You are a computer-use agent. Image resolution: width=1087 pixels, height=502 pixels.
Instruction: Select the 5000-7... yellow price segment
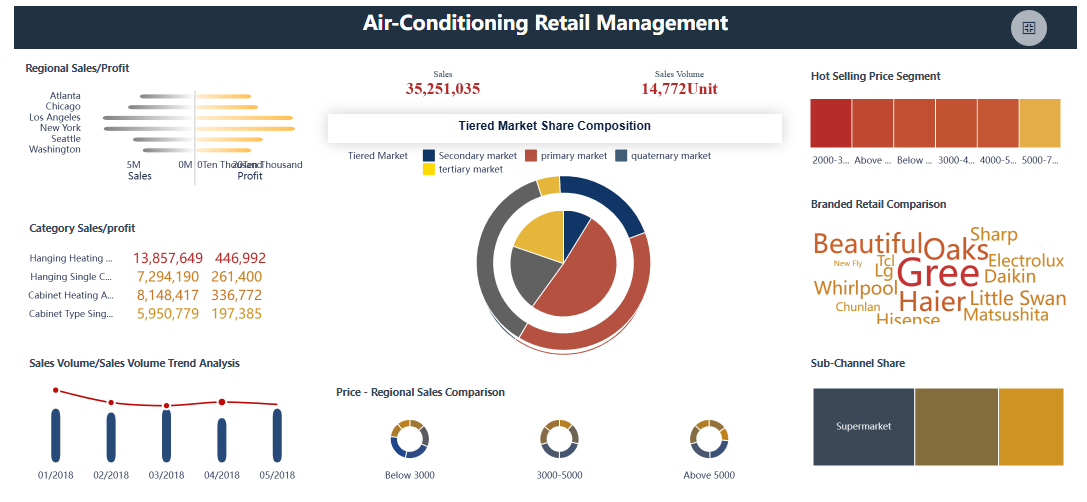pyautogui.click(x=1040, y=123)
